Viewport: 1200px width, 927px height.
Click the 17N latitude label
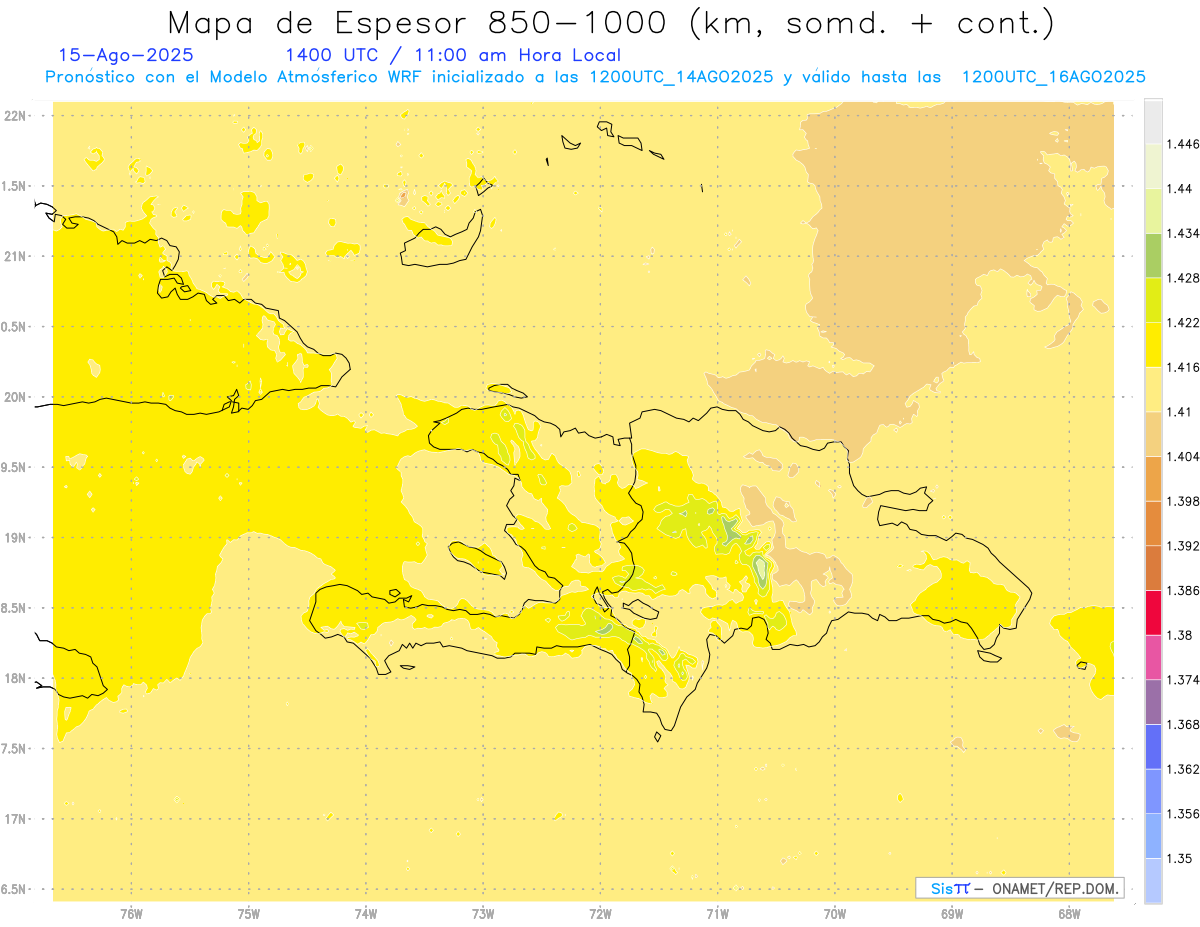tap(15, 819)
